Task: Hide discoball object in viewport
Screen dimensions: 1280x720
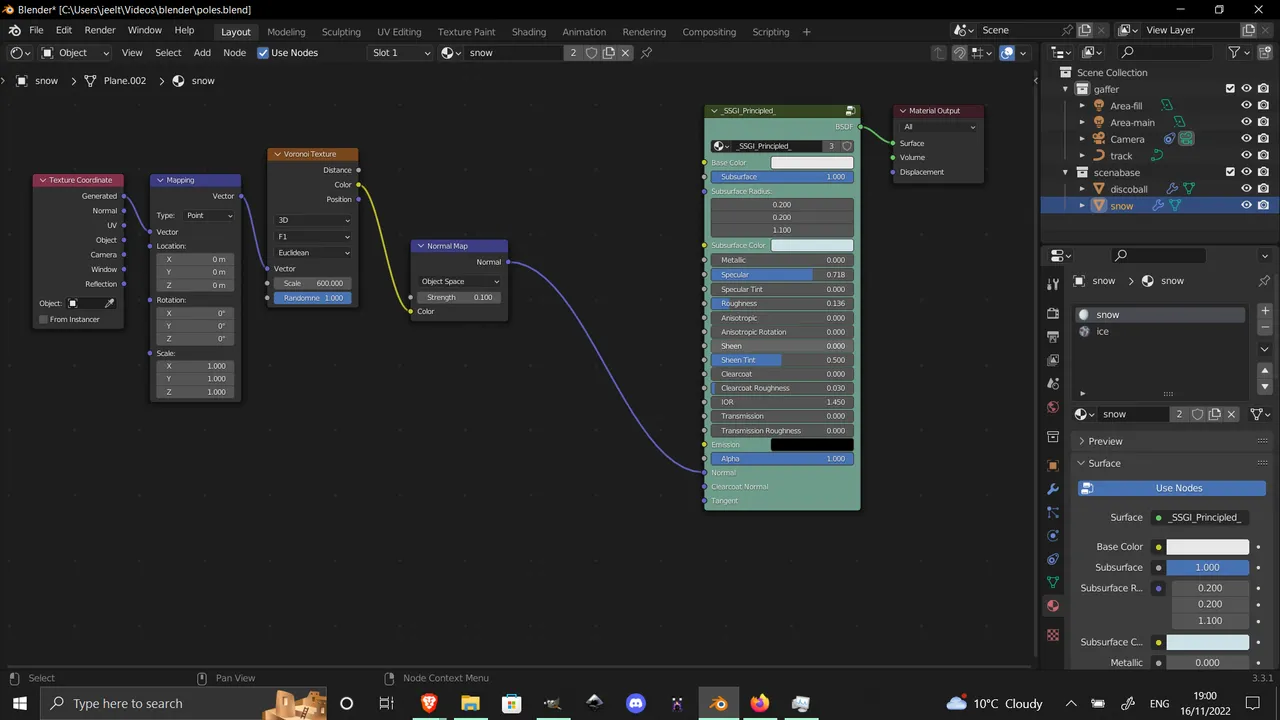Action: coord(1247,188)
